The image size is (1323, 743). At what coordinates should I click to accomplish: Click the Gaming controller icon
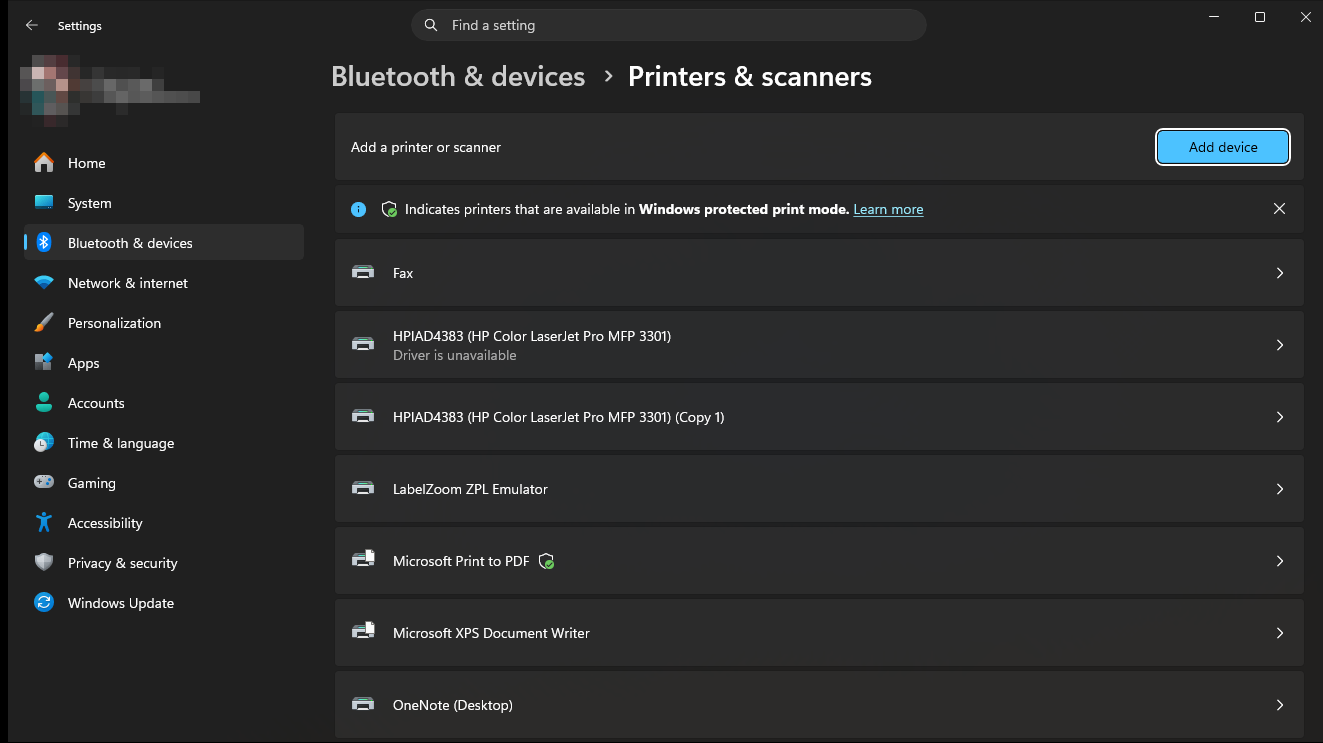tap(44, 483)
